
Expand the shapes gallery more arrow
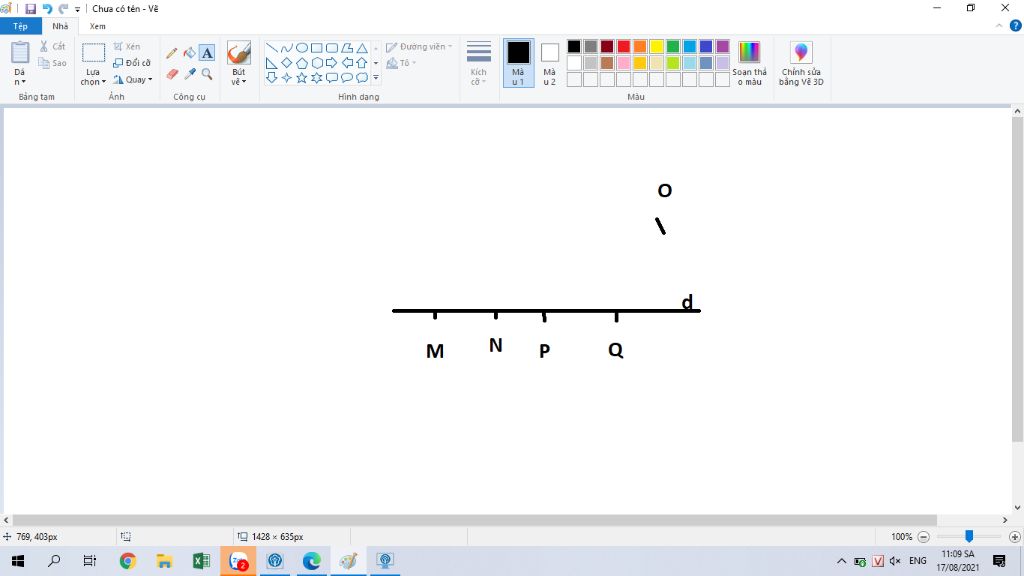click(x=376, y=78)
